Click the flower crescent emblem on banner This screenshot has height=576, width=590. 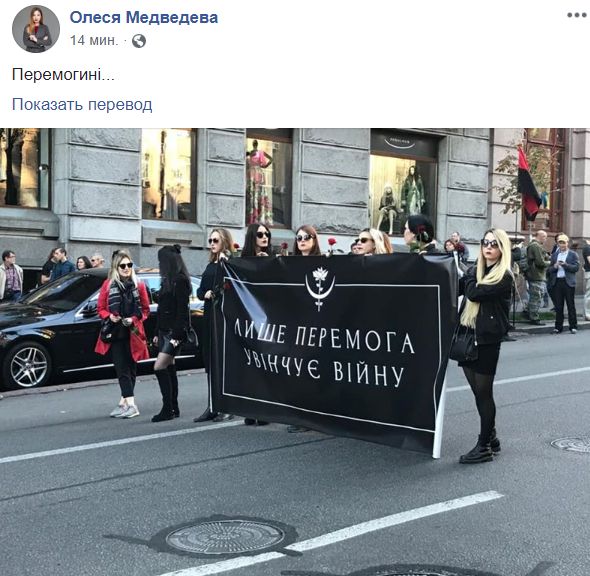tap(320, 288)
